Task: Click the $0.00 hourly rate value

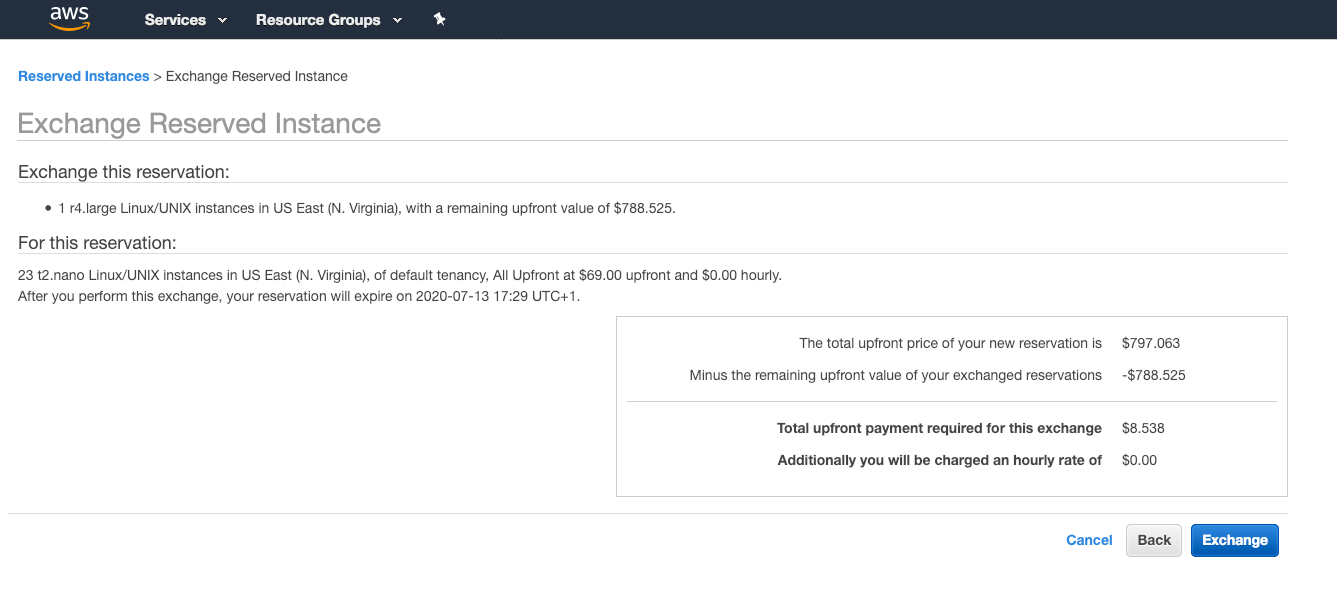Action: pos(1140,460)
